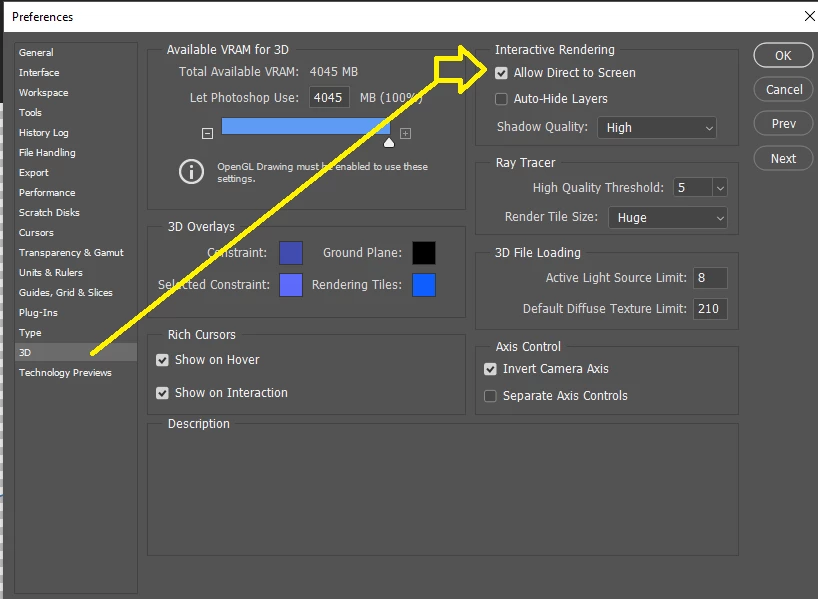The width and height of the screenshot is (818, 599).
Task: Click Active Light Source Limit field
Action: tap(710, 278)
